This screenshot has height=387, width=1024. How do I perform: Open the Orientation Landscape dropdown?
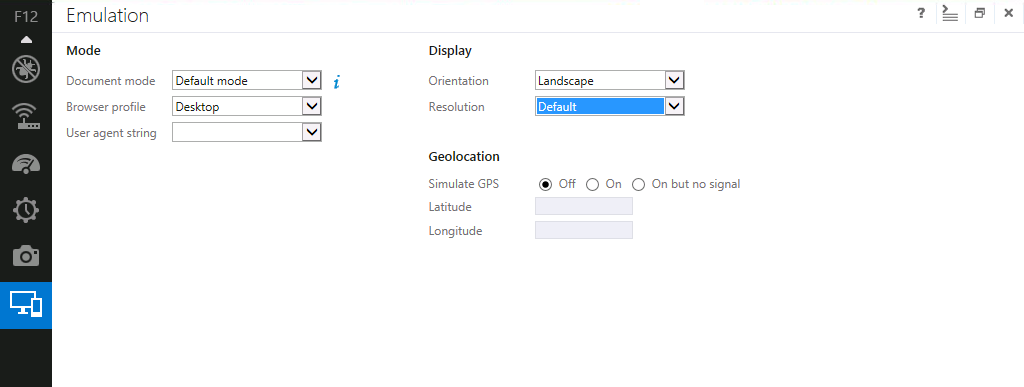[609, 81]
